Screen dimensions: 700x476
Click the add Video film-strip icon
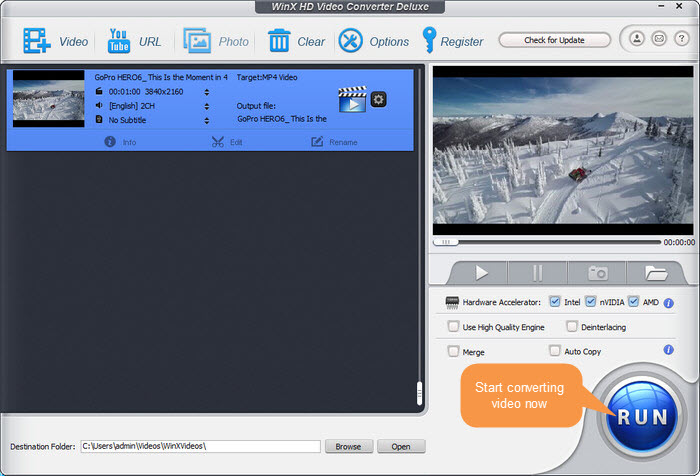[37, 41]
